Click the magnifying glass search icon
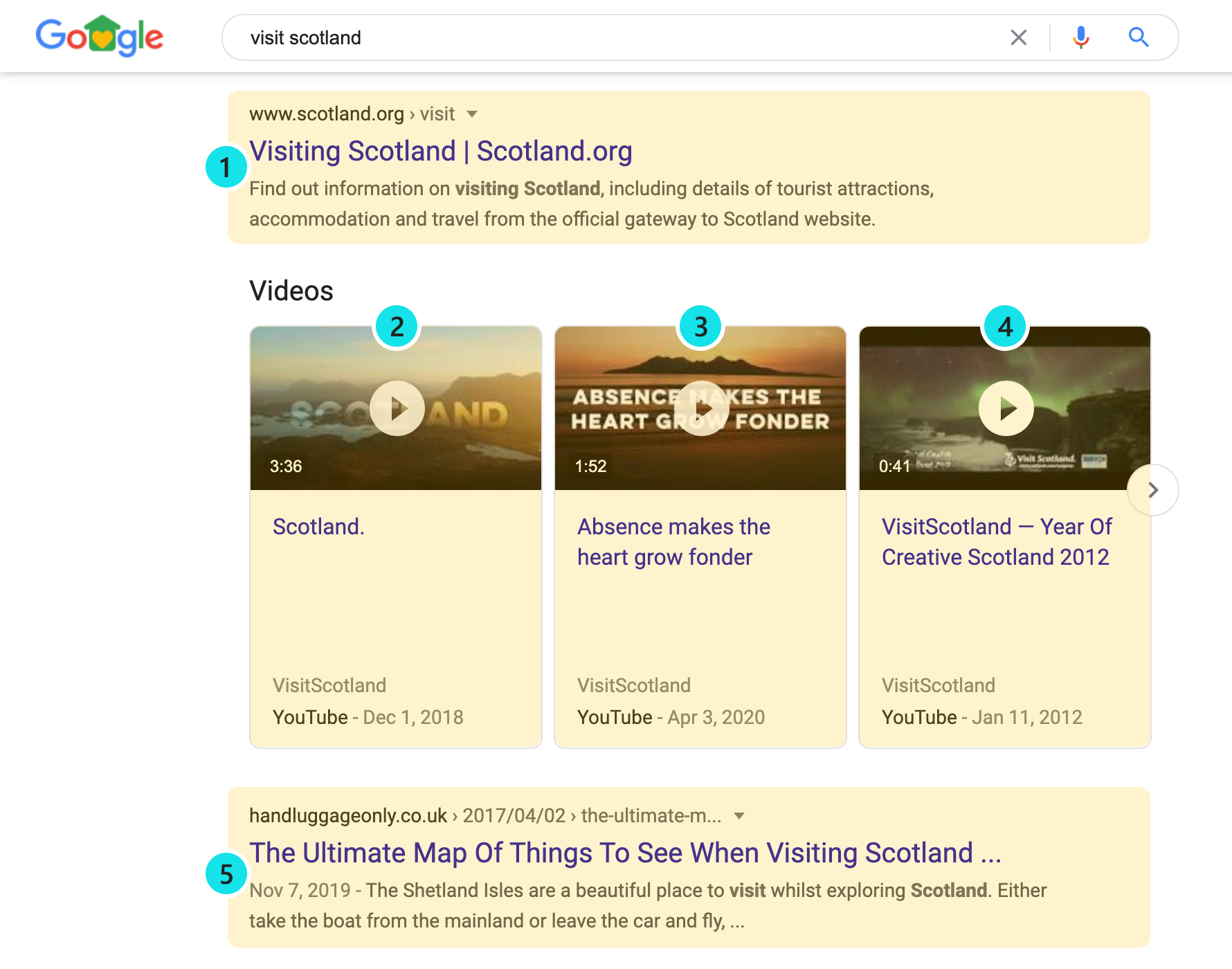Viewport: 1232px width, 969px height. 1139,37
